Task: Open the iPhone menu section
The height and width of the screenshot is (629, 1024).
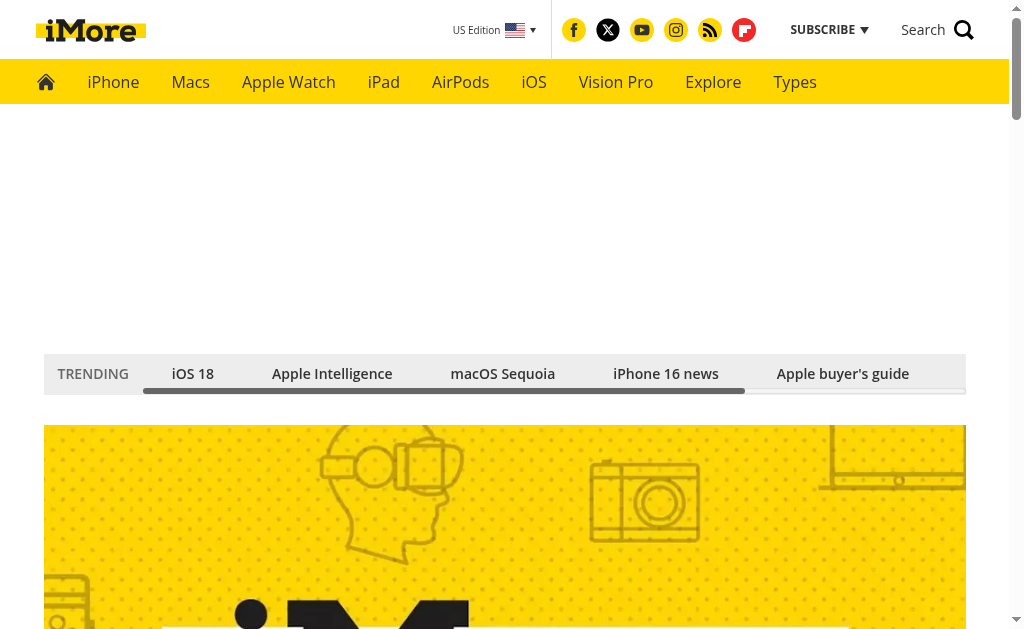Action: click(113, 82)
